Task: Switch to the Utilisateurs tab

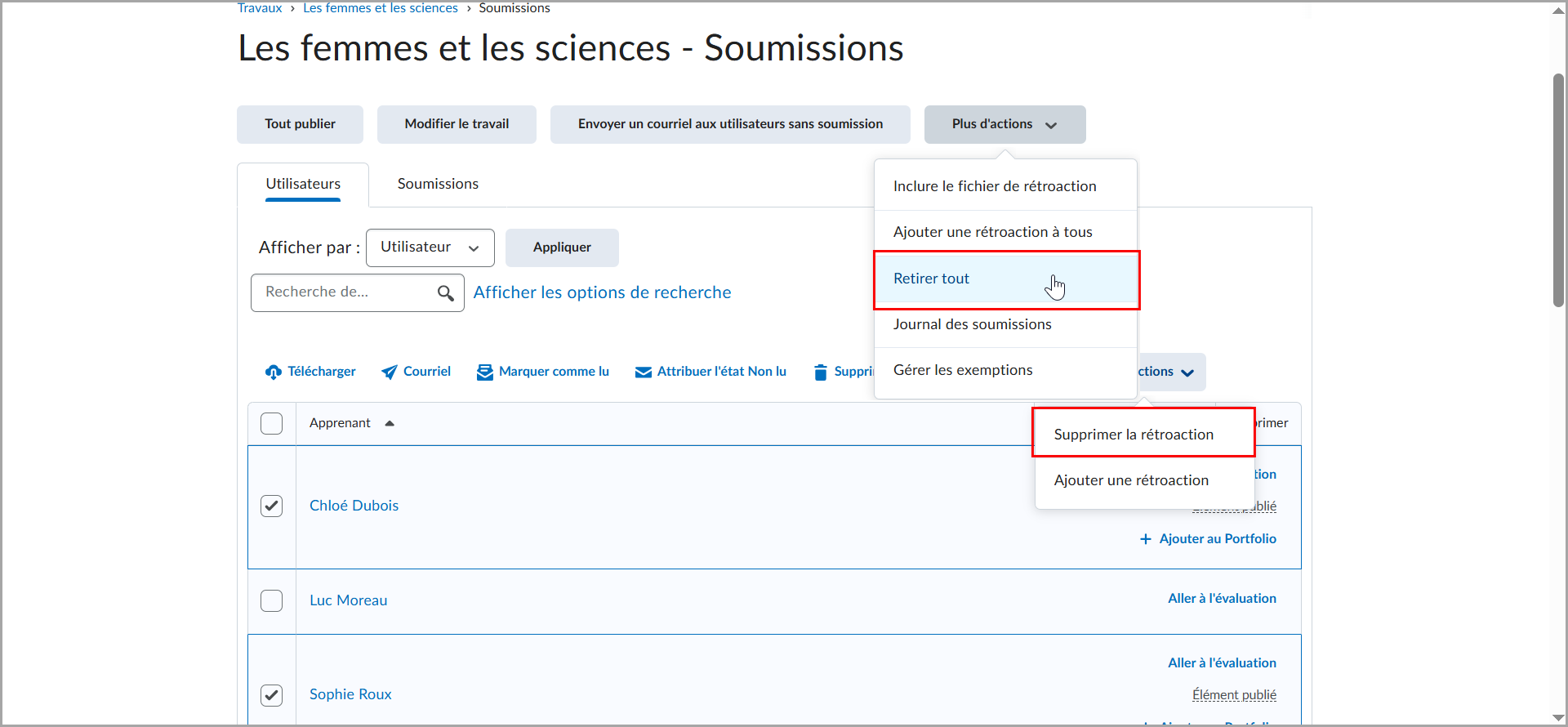Action: tap(303, 185)
